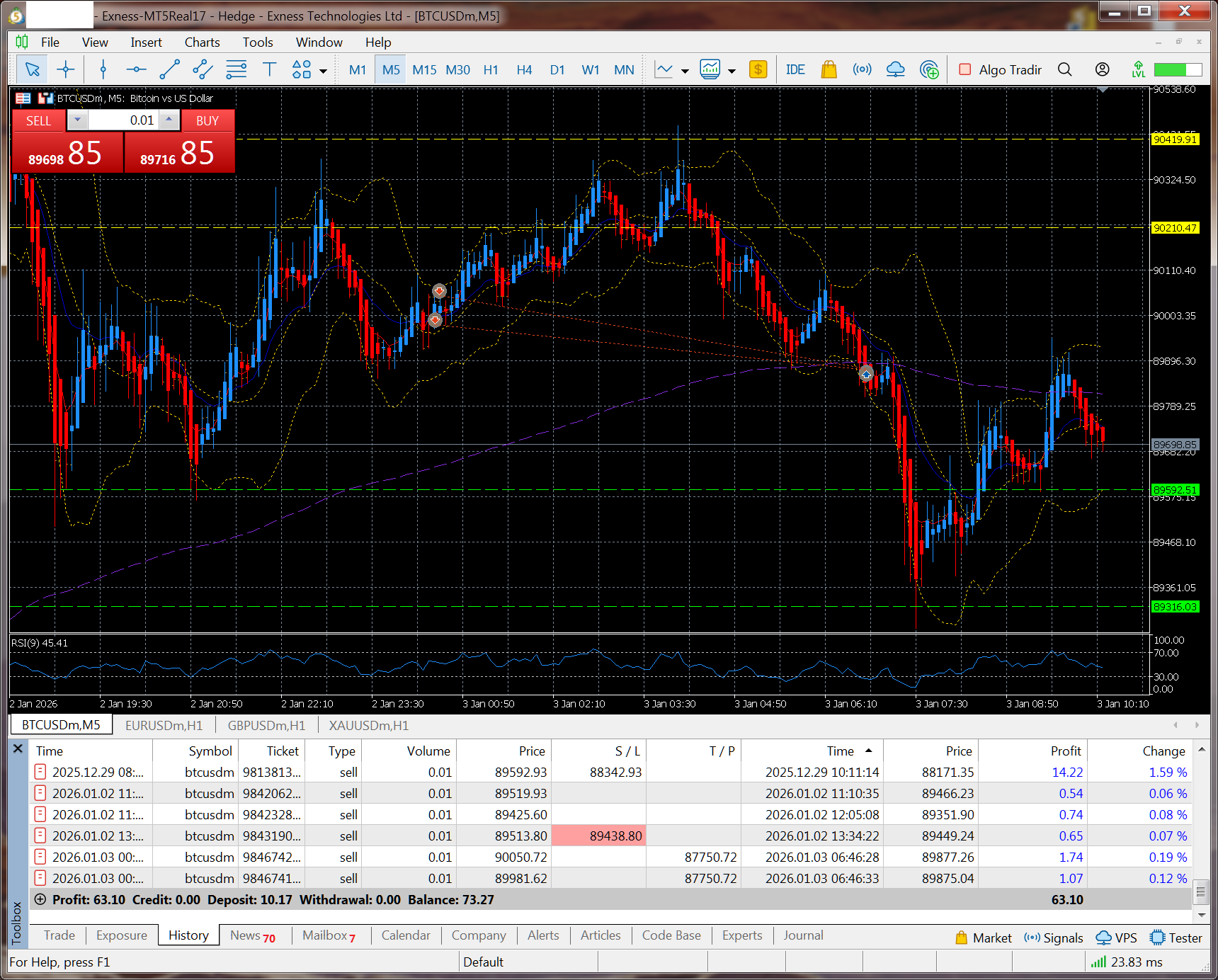Select the text label tool
Image resolution: width=1218 pixels, height=980 pixels.
[x=269, y=69]
